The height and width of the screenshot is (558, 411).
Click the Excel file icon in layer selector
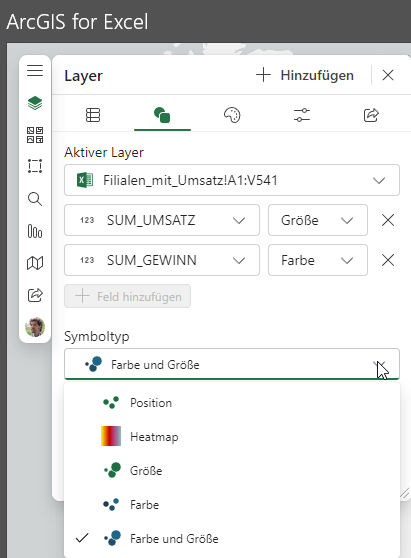(x=85, y=180)
